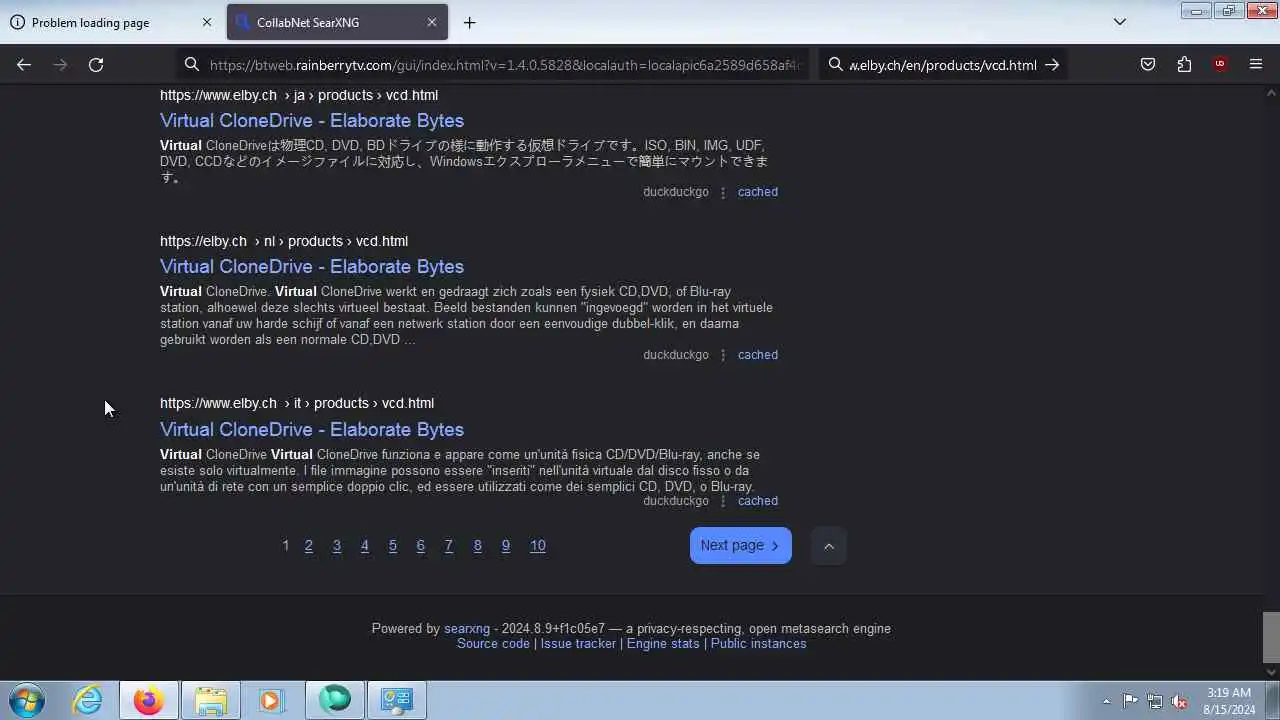The height and width of the screenshot is (720, 1280).
Task: Submit search with the arrow icon
Action: (x=1052, y=65)
